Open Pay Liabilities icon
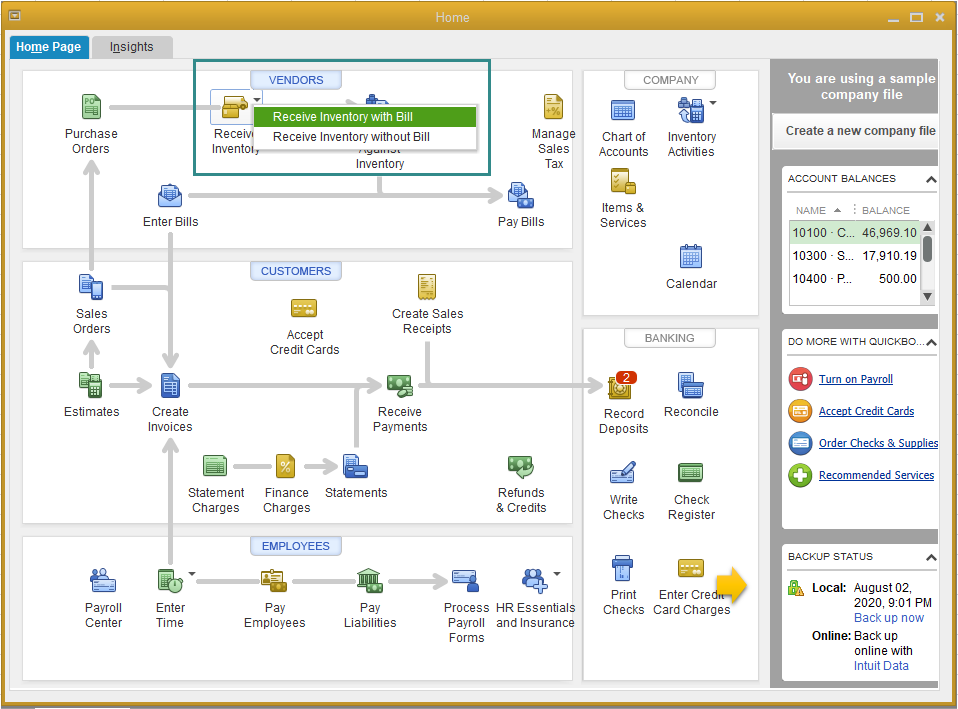The width and height of the screenshot is (958, 709). pyautogui.click(x=370, y=581)
